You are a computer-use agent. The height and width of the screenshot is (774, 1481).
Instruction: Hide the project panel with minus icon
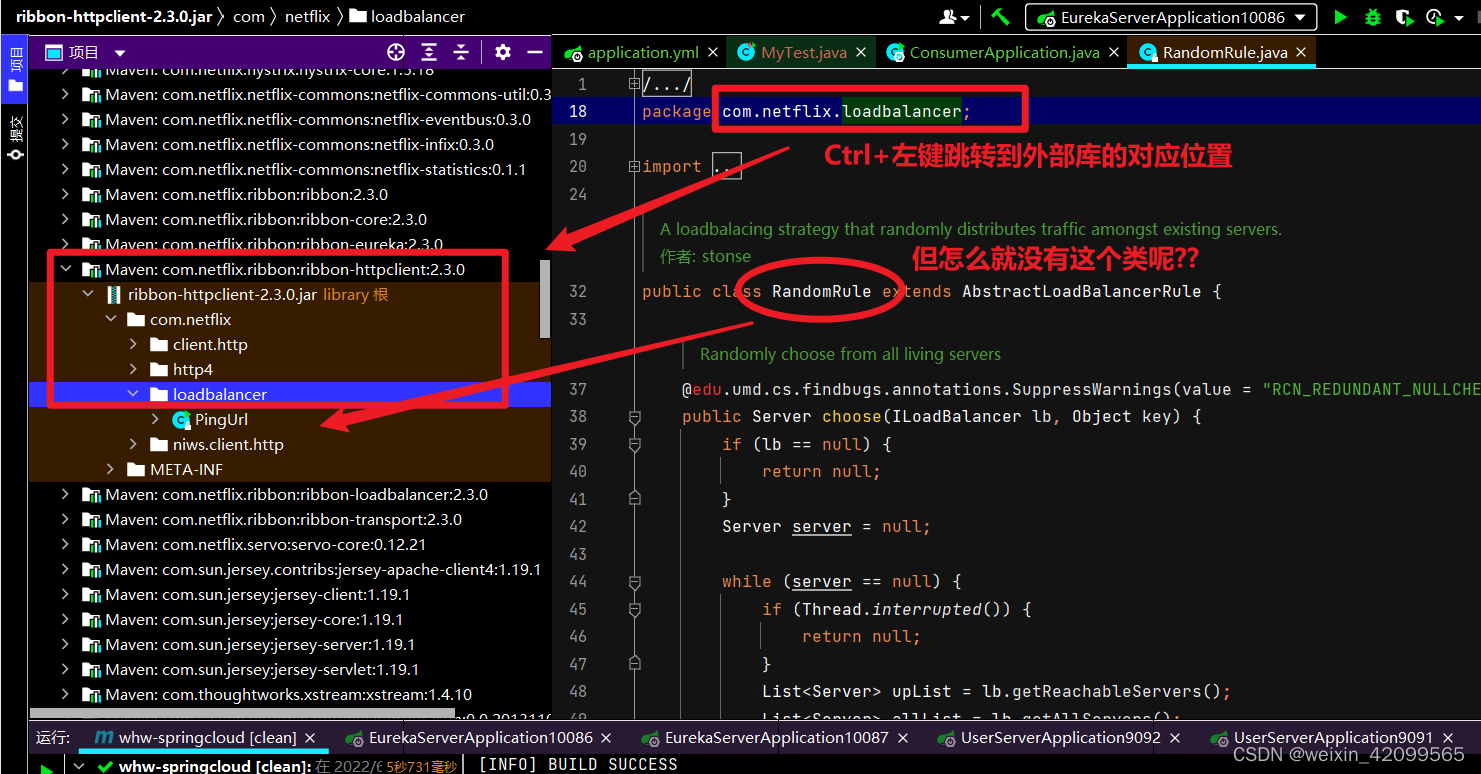click(535, 52)
